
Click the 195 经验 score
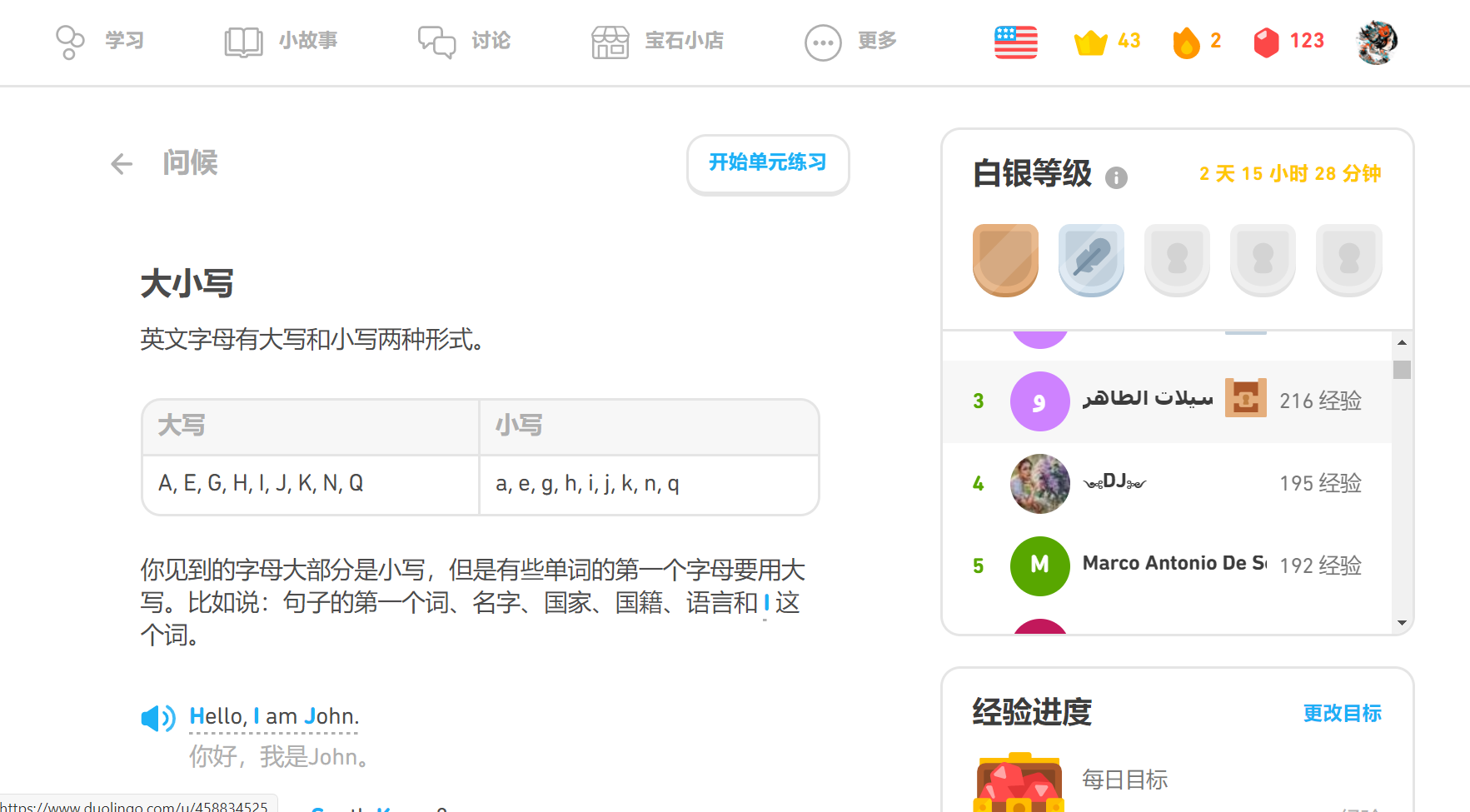point(1320,484)
